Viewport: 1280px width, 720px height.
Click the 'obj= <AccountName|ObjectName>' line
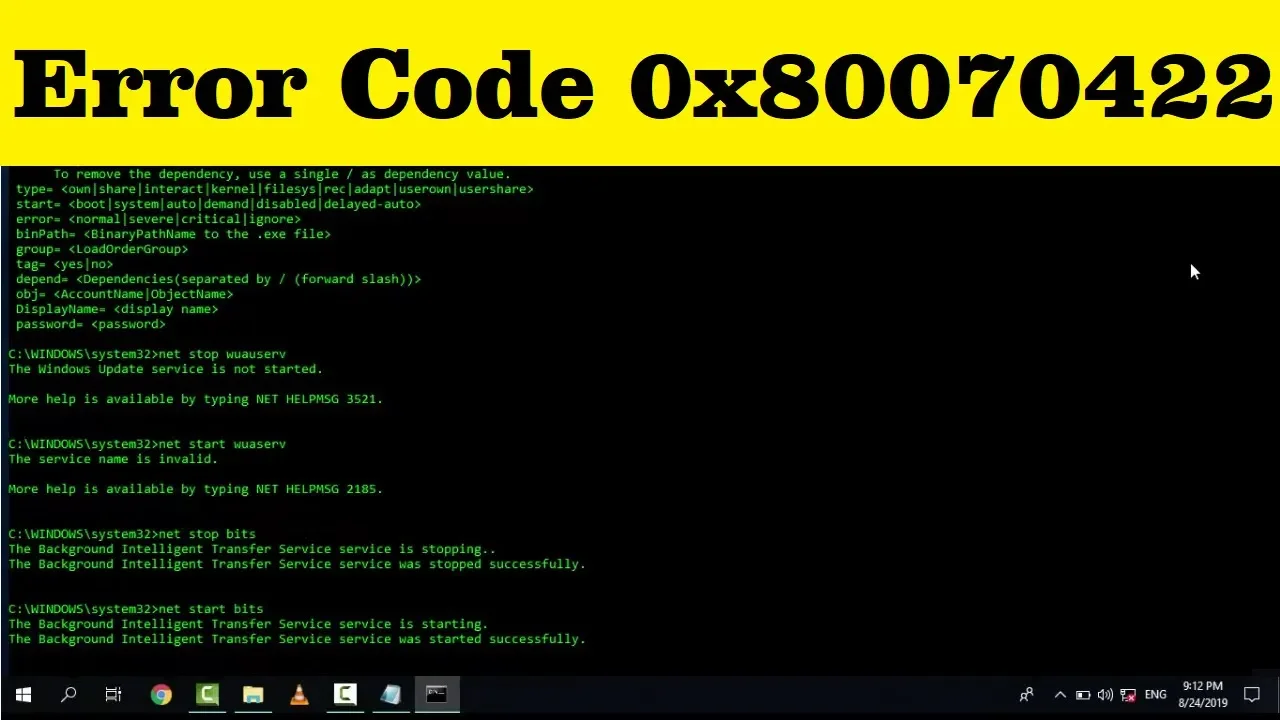click(x=124, y=294)
